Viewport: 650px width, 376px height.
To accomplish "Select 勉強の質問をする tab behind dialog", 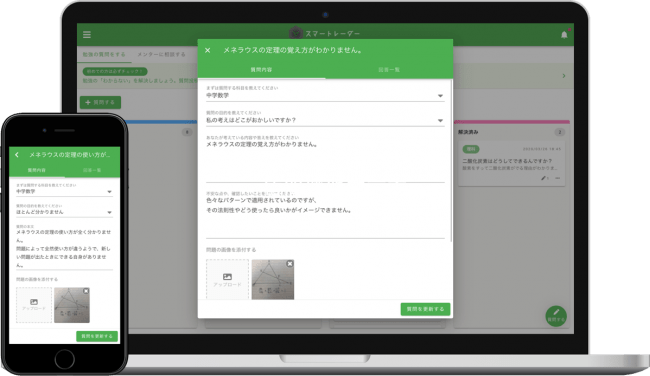I will [104, 54].
